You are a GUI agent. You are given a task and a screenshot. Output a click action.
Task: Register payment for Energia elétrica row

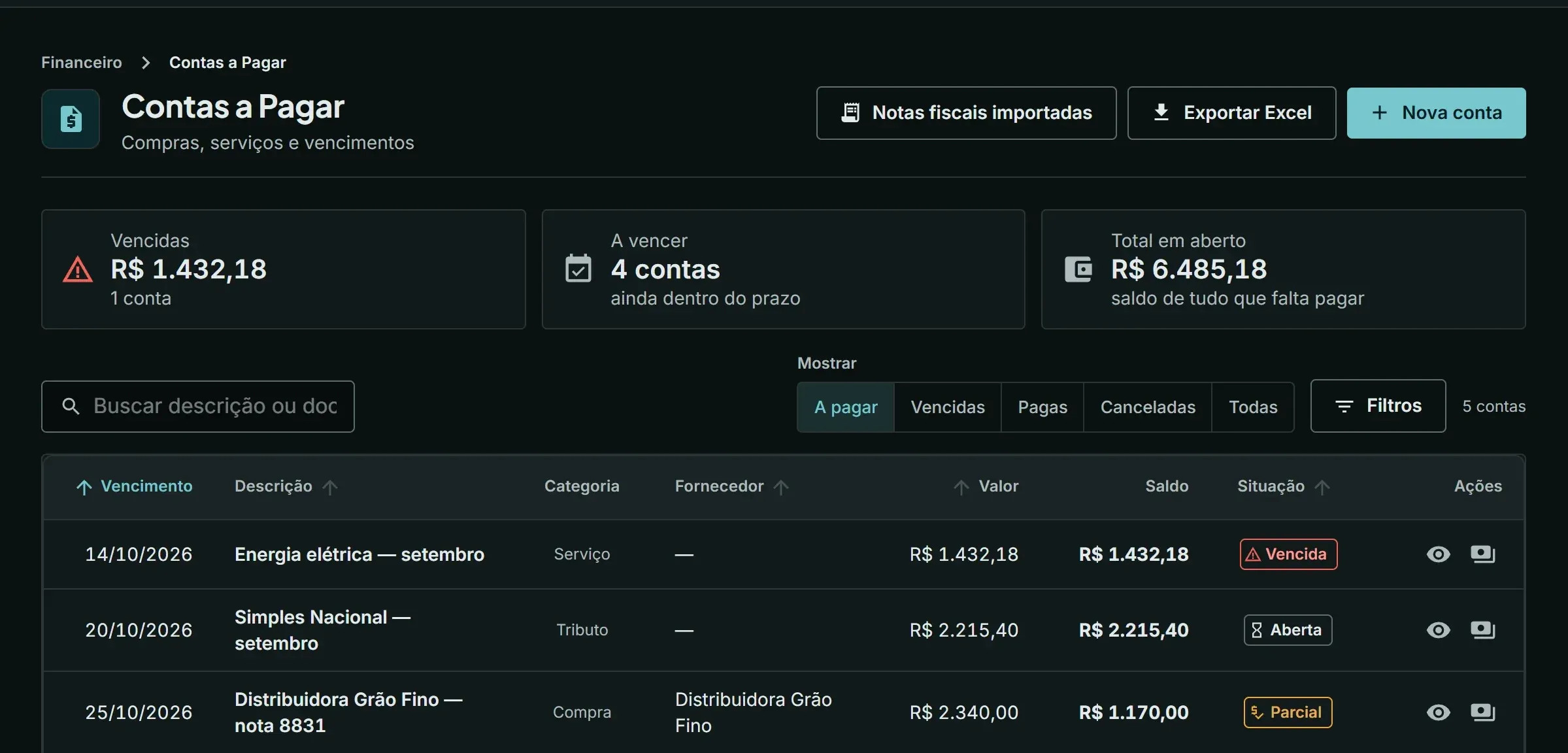point(1482,554)
